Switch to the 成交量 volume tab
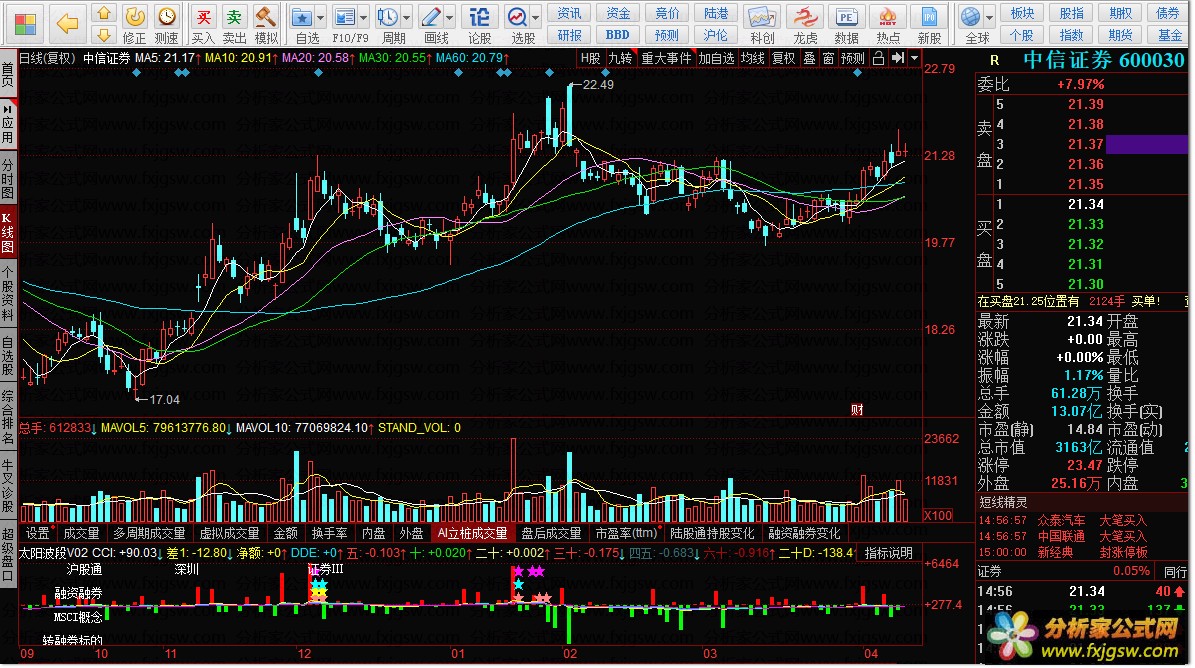Viewport: 1195px width, 668px height. point(82,533)
